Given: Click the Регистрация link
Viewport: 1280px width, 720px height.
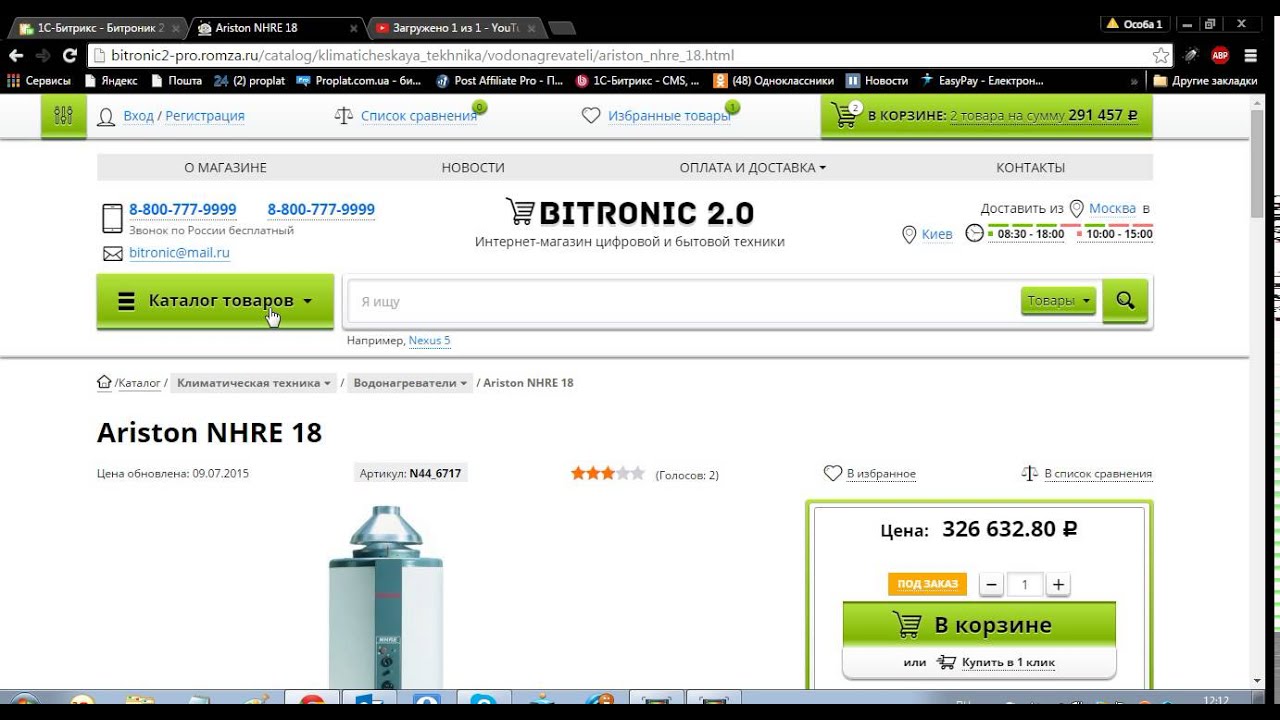Looking at the screenshot, I should click(x=205, y=116).
